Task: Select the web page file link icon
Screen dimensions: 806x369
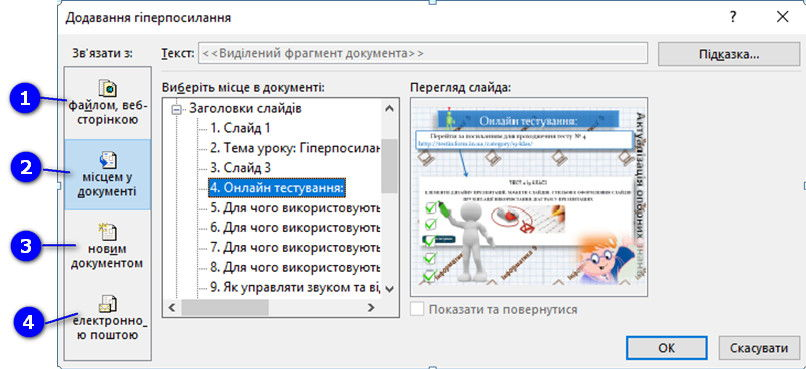Action: (x=108, y=88)
